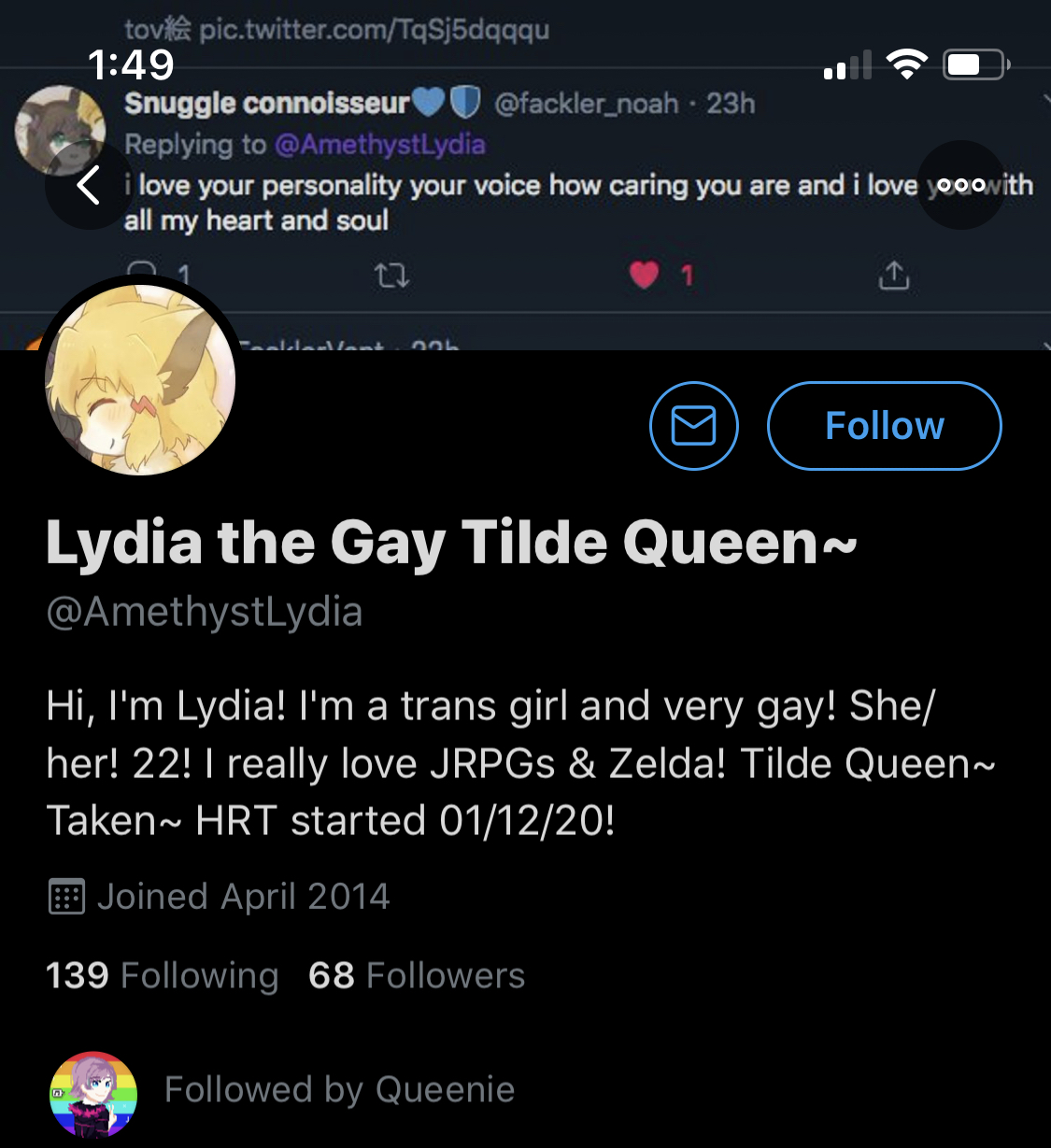Open pic.twitter.com/TqSj5dqqqu link
The width and height of the screenshot is (1051, 1148).
click(x=375, y=30)
